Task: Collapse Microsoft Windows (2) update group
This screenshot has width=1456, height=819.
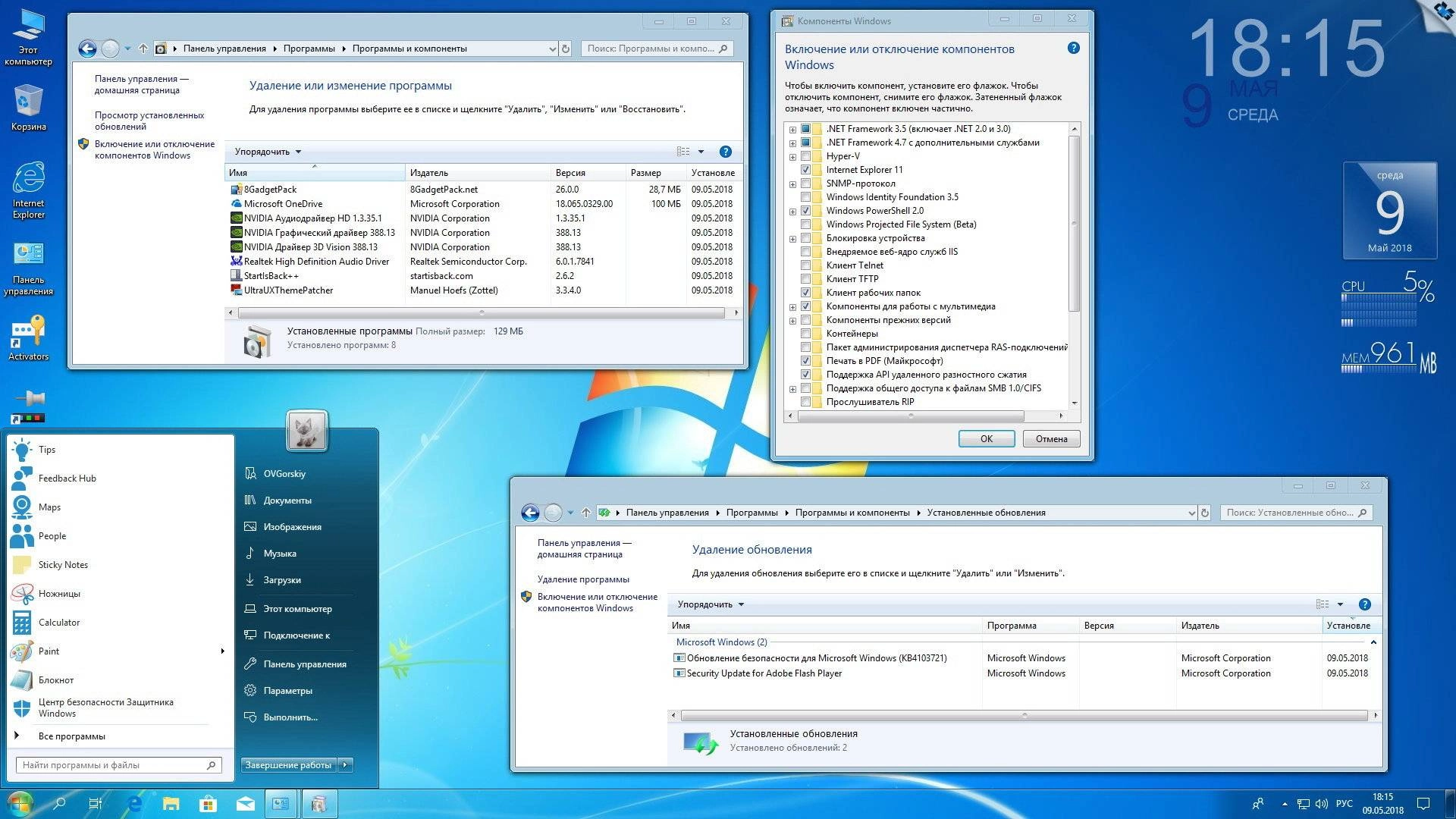Action: [1373, 642]
